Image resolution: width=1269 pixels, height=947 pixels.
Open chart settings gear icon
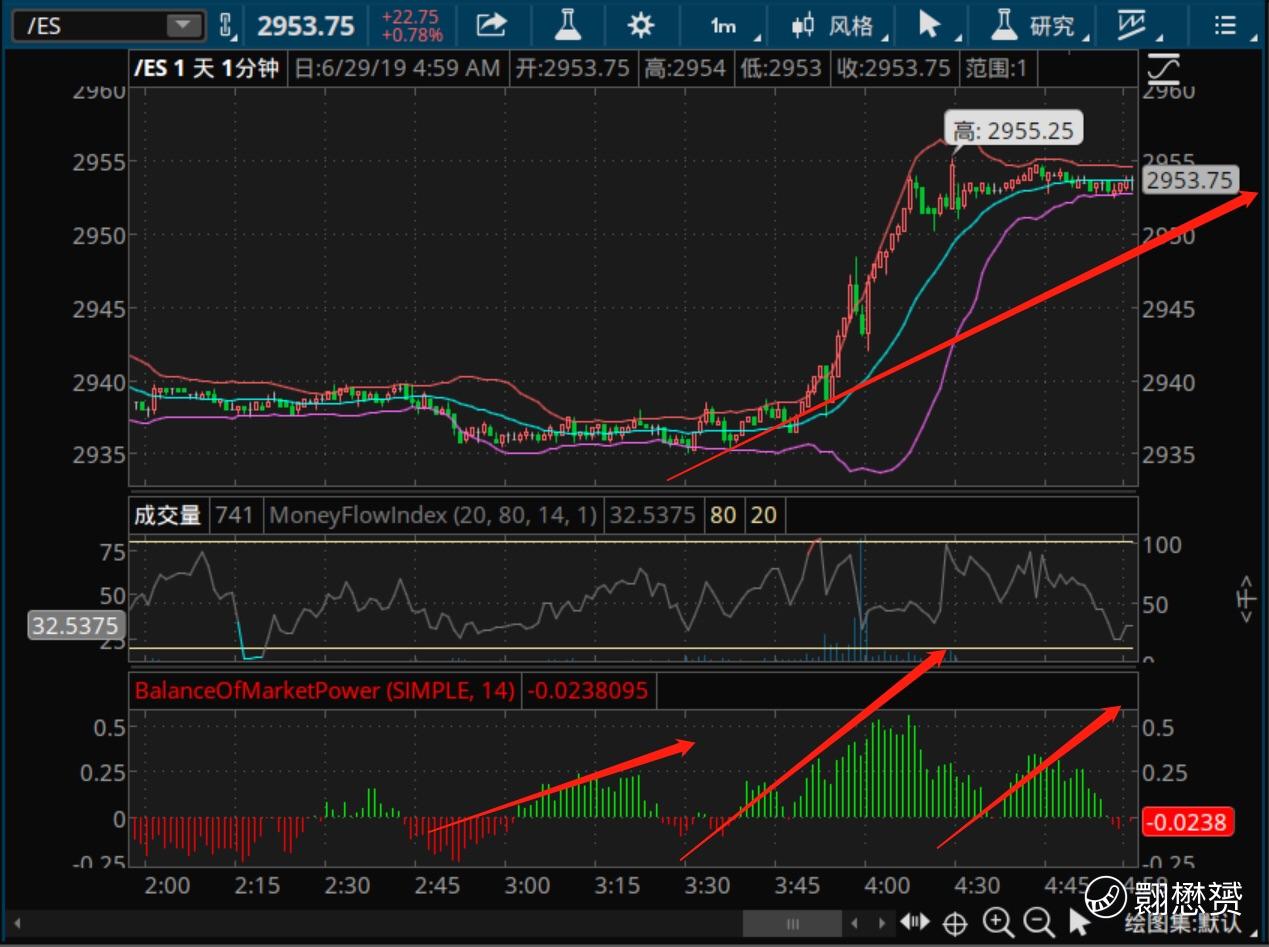pyautogui.click(x=640, y=25)
